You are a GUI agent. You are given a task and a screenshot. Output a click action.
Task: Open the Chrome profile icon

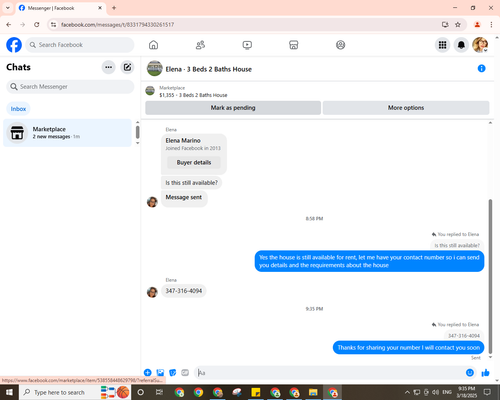click(x=477, y=25)
